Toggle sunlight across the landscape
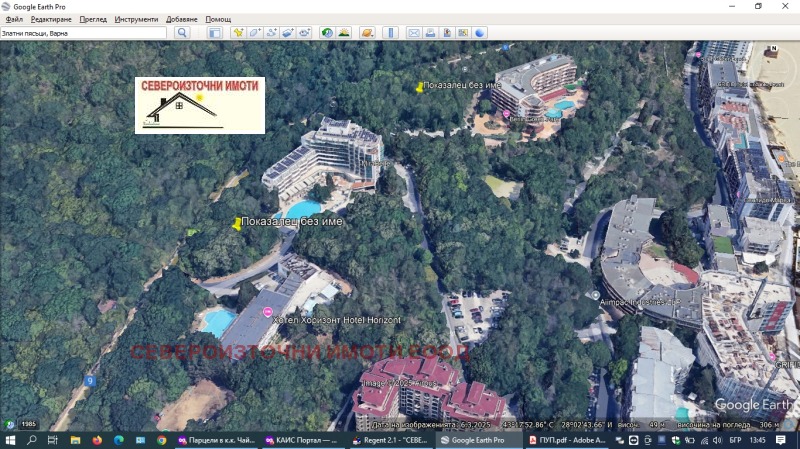800x449 pixels. (x=344, y=33)
